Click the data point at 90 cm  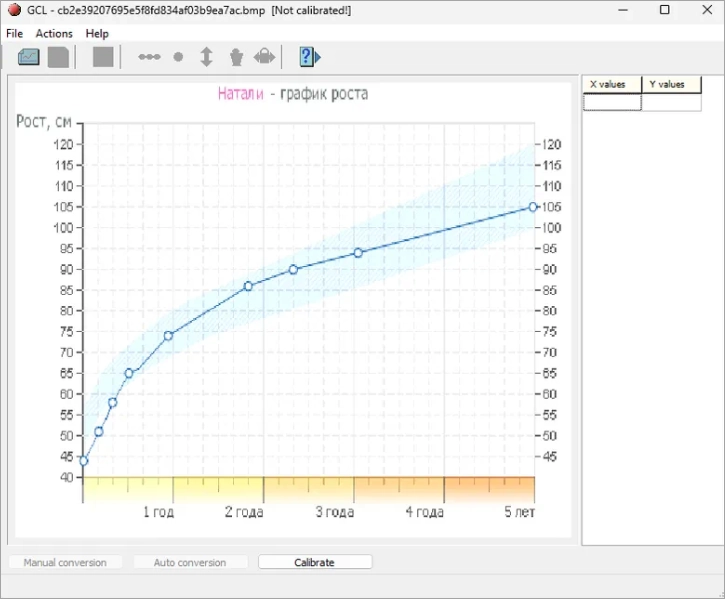[293, 269]
